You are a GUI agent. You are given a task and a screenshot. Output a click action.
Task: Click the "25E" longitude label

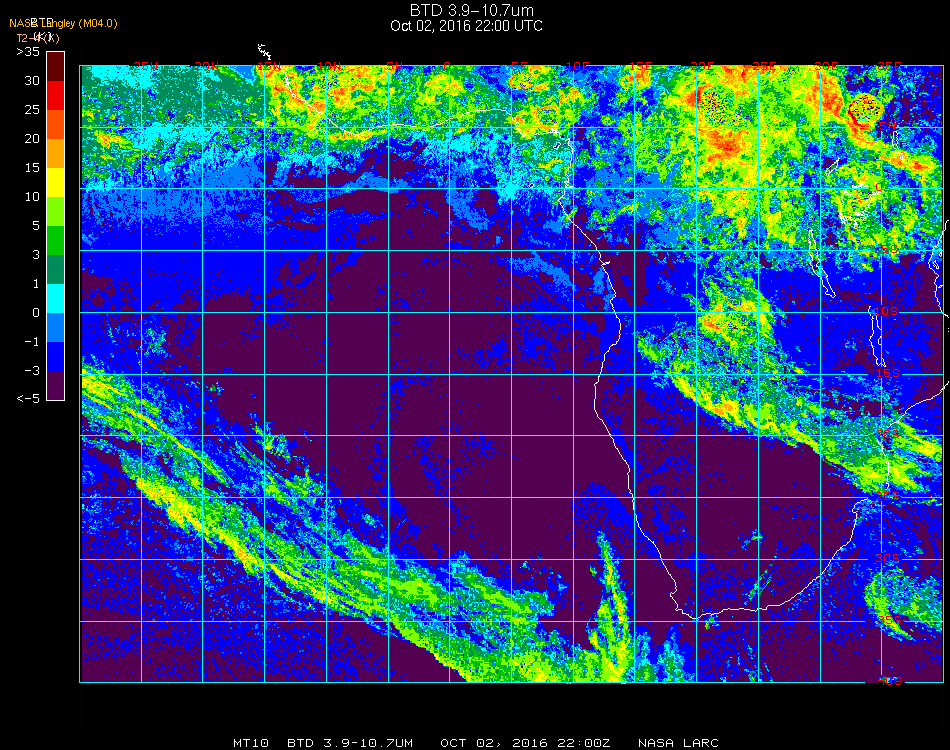tap(764, 66)
